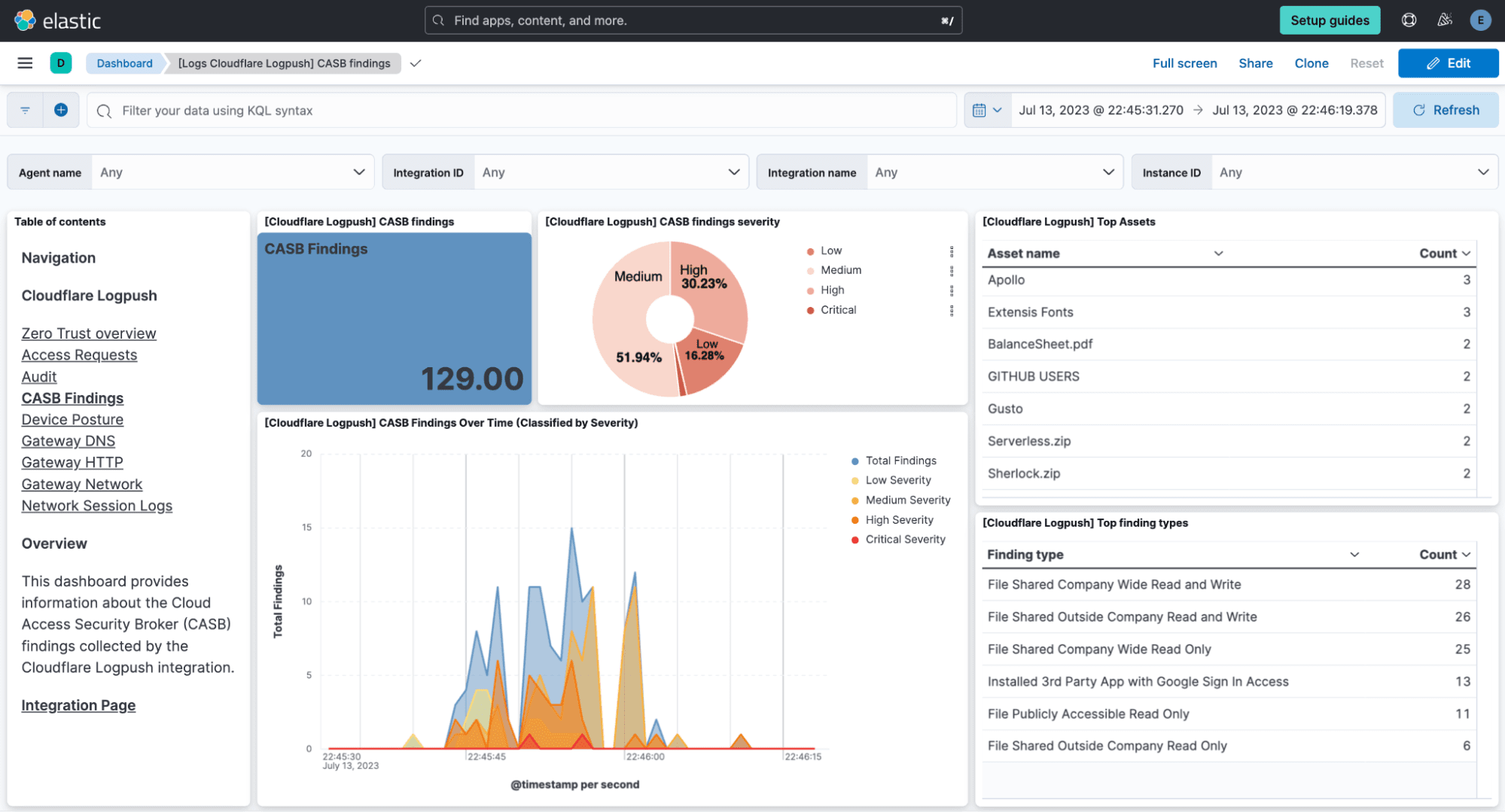This screenshot has height=812, width=1505.
Task: Open filter options via funnel icon
Action: coord(25,110)
